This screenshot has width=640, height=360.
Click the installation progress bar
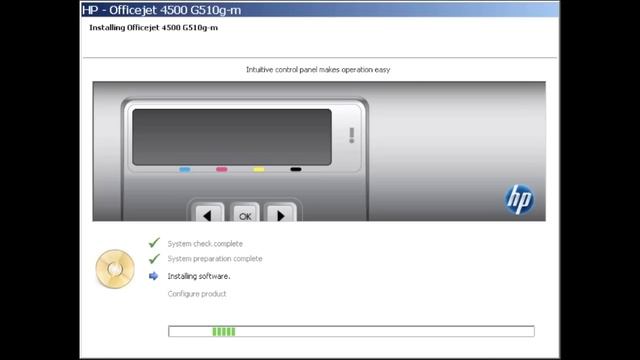coord(351,331)
